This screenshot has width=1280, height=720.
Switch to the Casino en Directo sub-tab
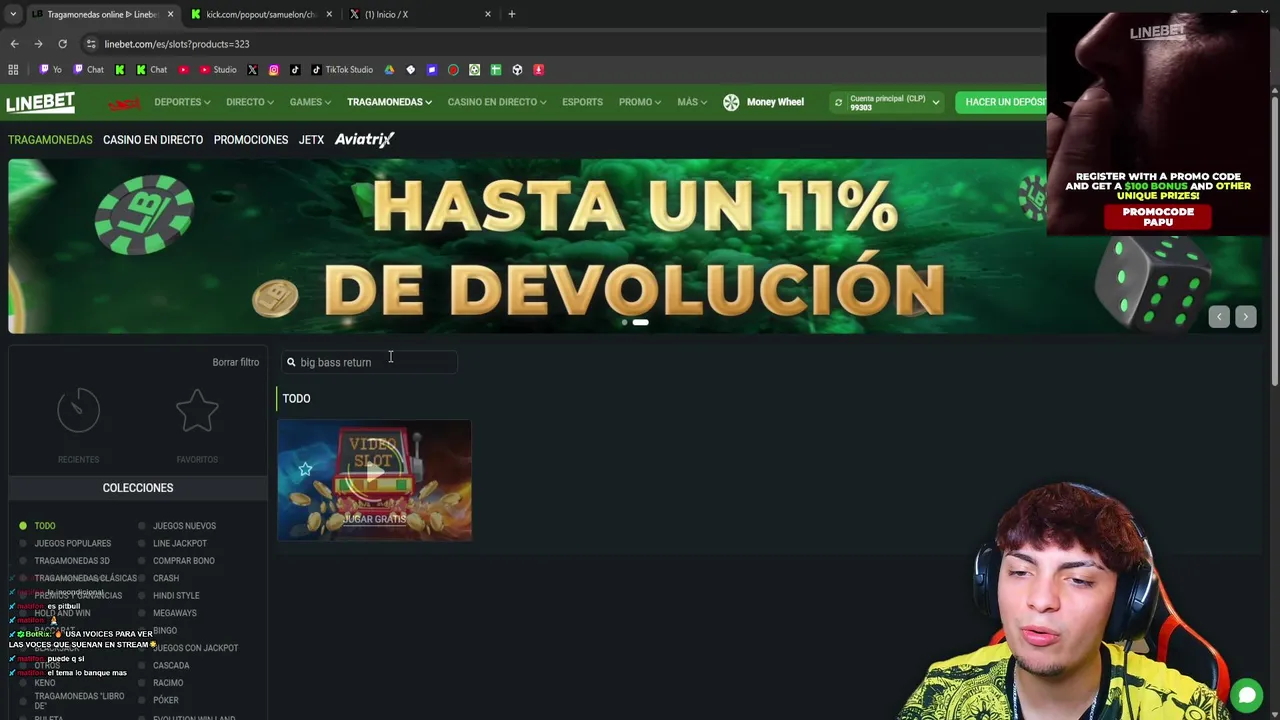point(153,140)
